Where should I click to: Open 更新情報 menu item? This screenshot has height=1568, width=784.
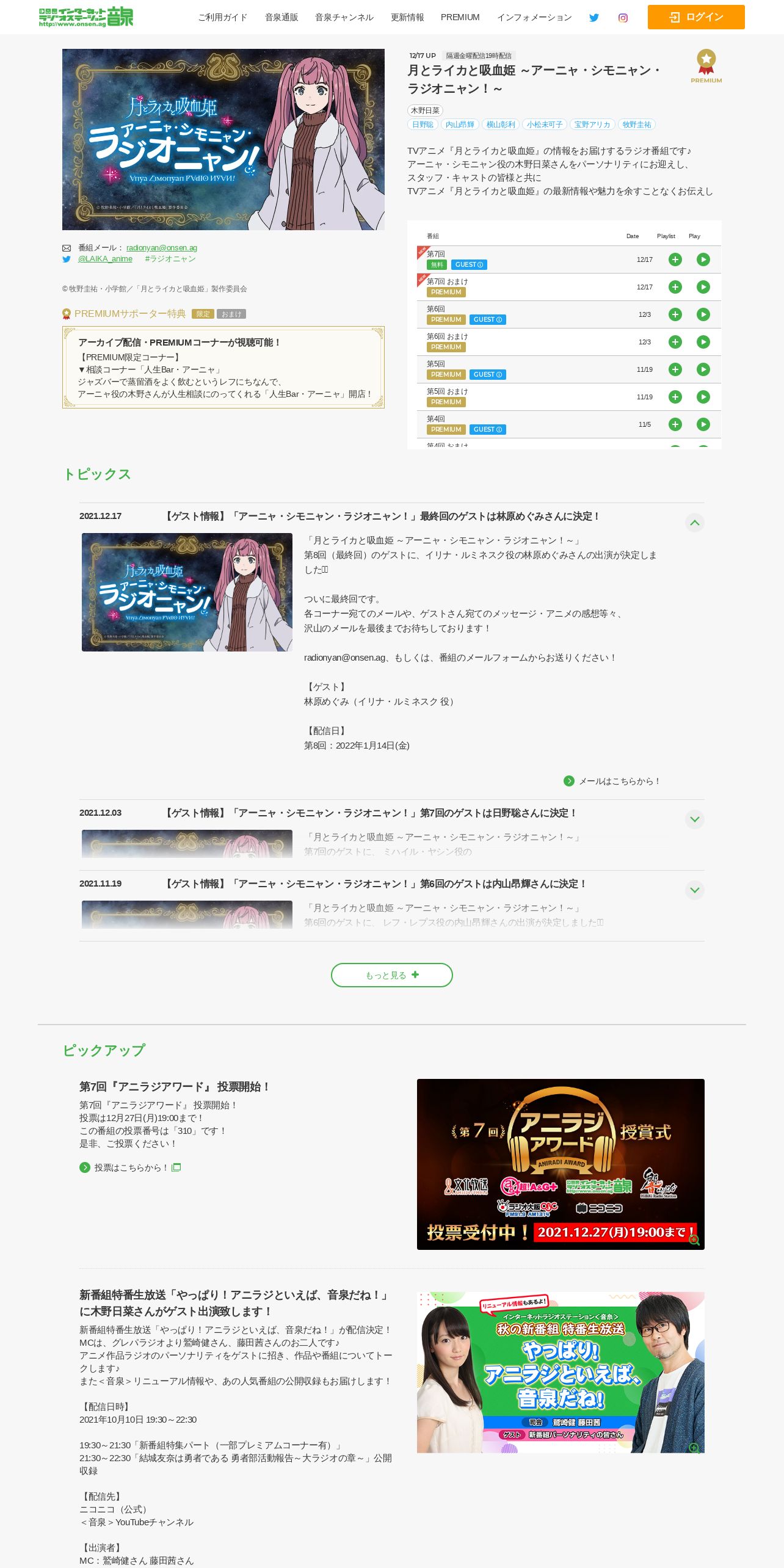coord(407,17)
